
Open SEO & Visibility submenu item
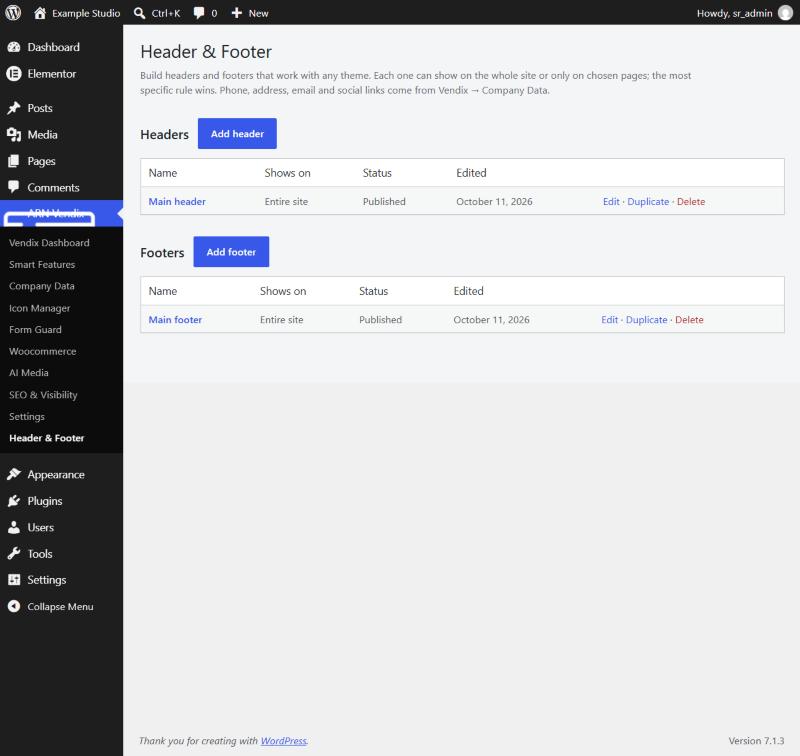tap(43, 395)
